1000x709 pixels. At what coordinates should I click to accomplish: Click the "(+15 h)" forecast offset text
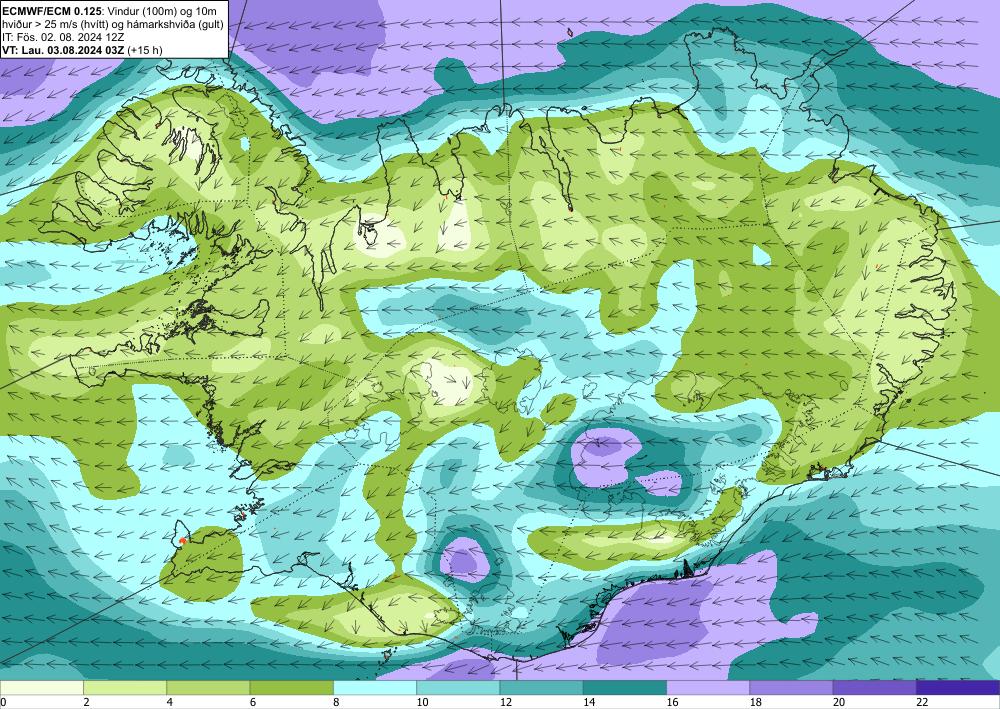coord(145,50)
